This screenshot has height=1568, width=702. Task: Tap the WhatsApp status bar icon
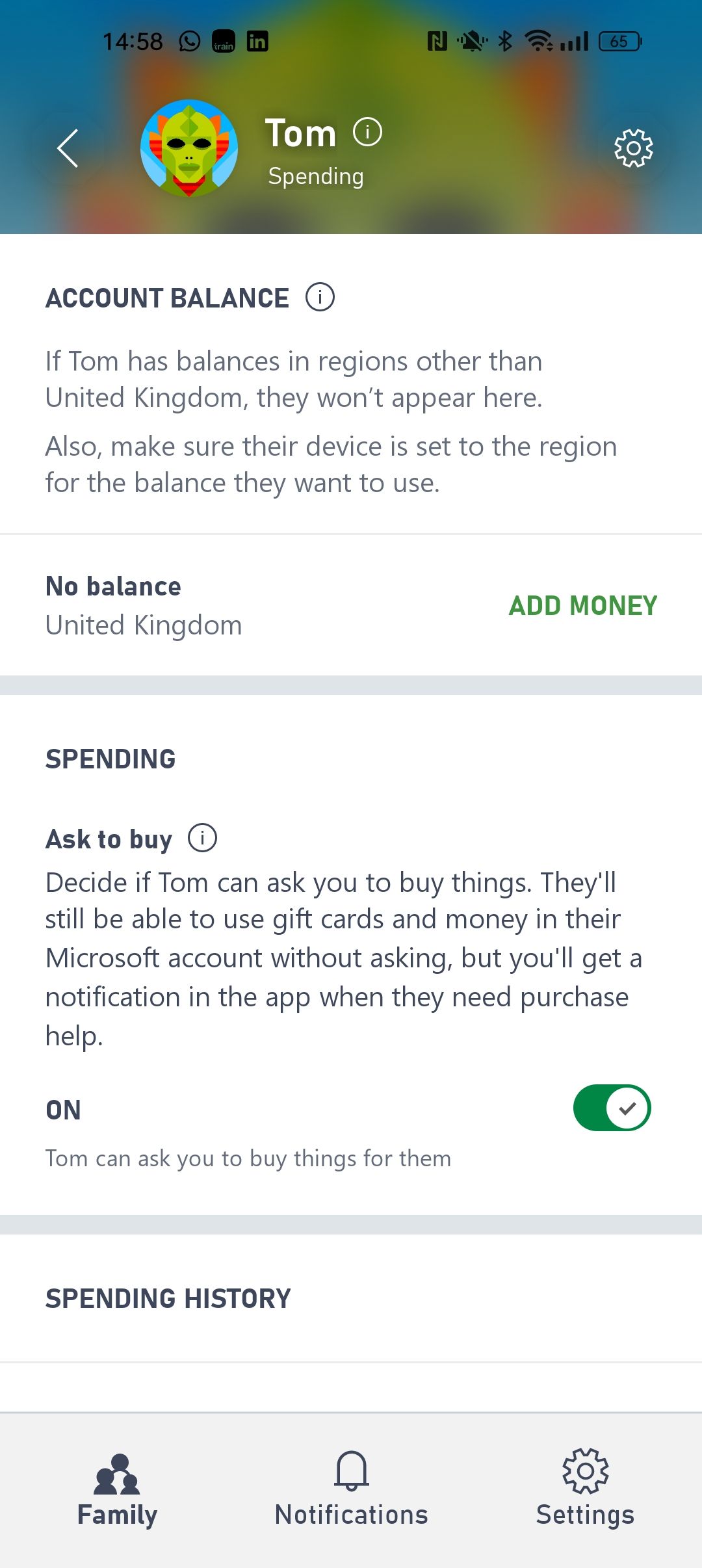[190, 42]
